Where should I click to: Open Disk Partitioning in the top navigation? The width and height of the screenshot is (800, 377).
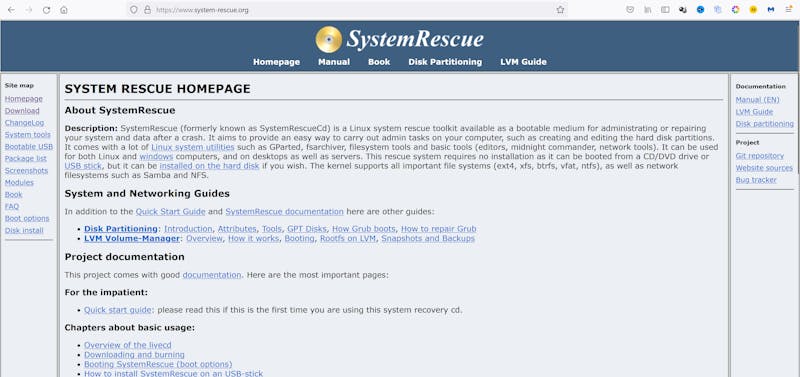point(445,62)
